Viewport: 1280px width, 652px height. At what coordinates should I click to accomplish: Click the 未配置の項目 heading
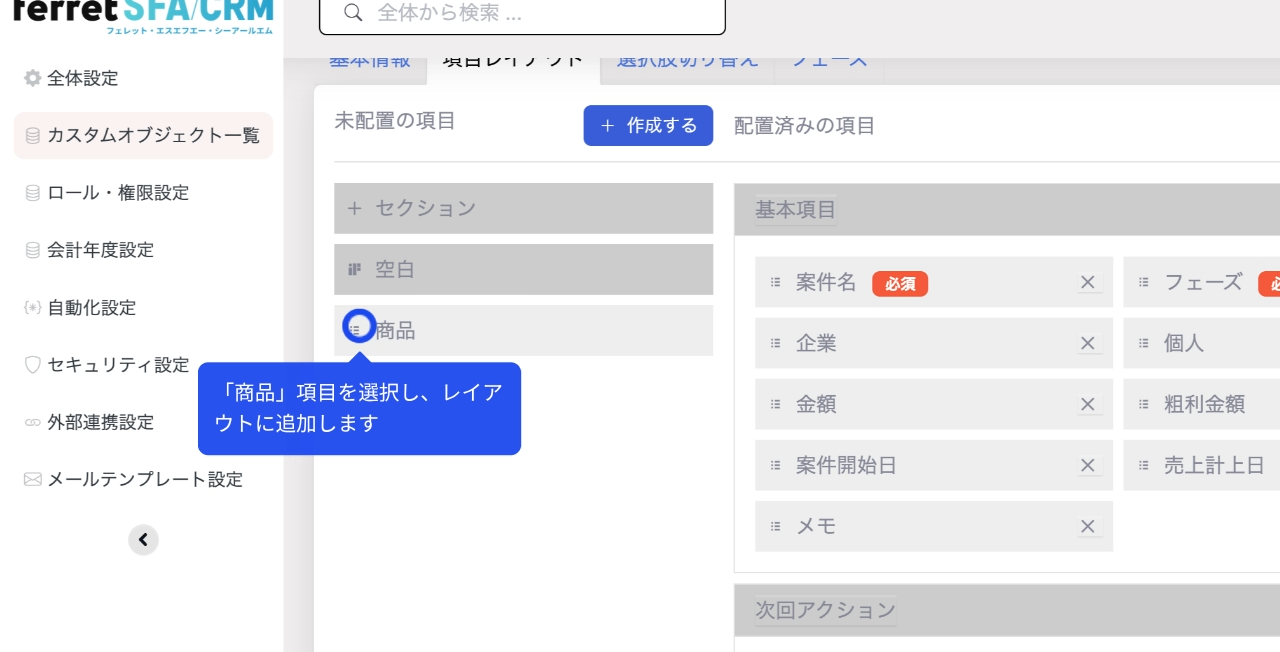pos(395,121)
